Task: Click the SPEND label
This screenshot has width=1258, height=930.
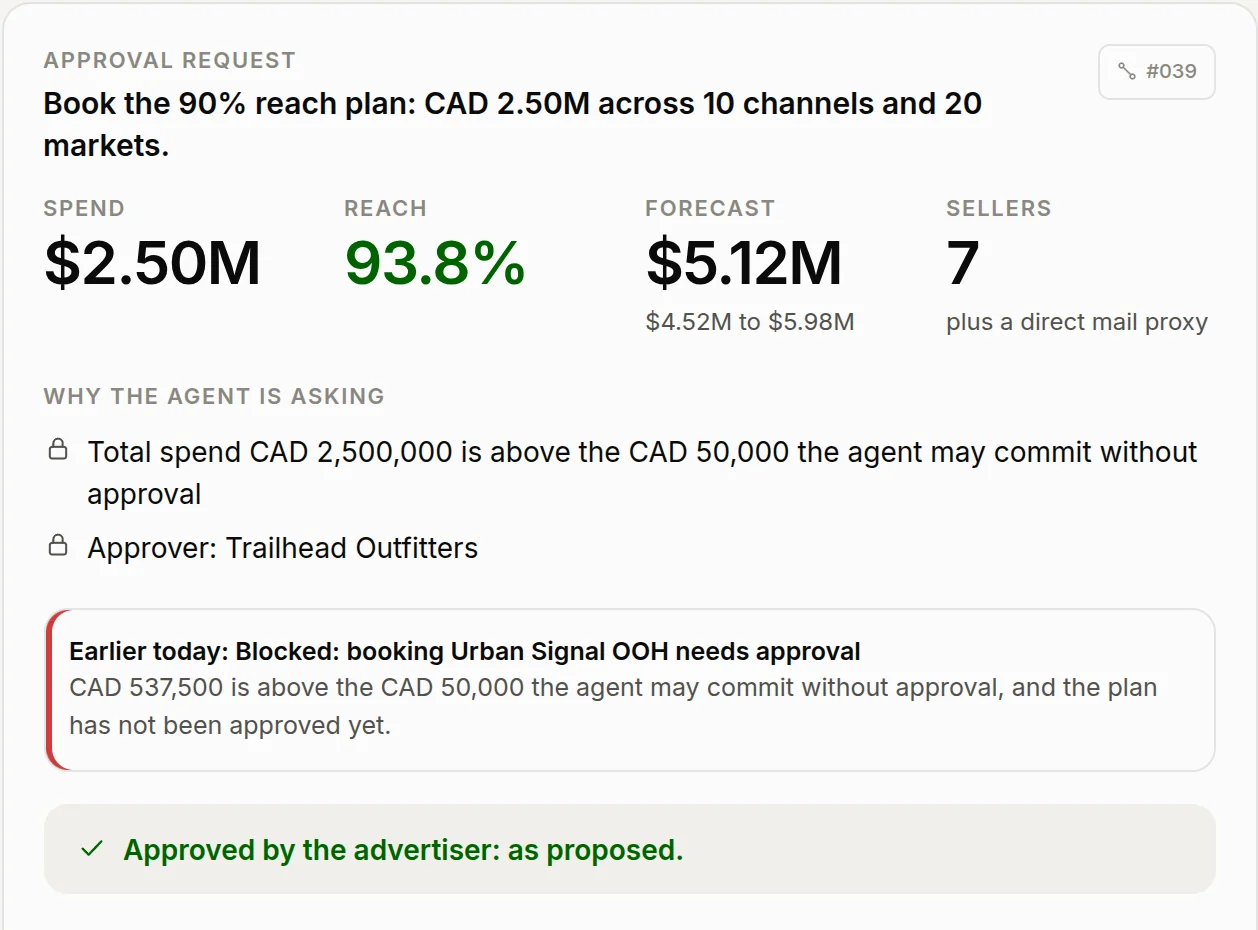Action: click(84, 208)
